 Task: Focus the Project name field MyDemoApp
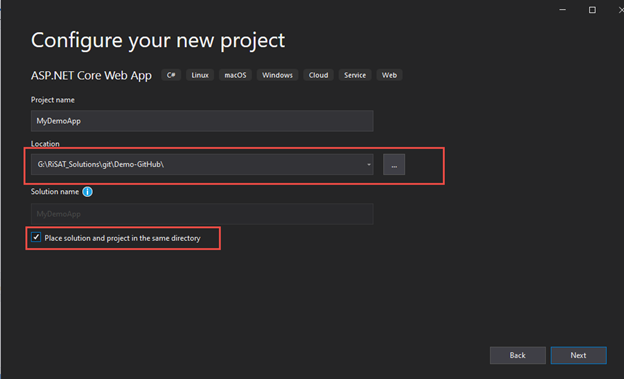202,121
